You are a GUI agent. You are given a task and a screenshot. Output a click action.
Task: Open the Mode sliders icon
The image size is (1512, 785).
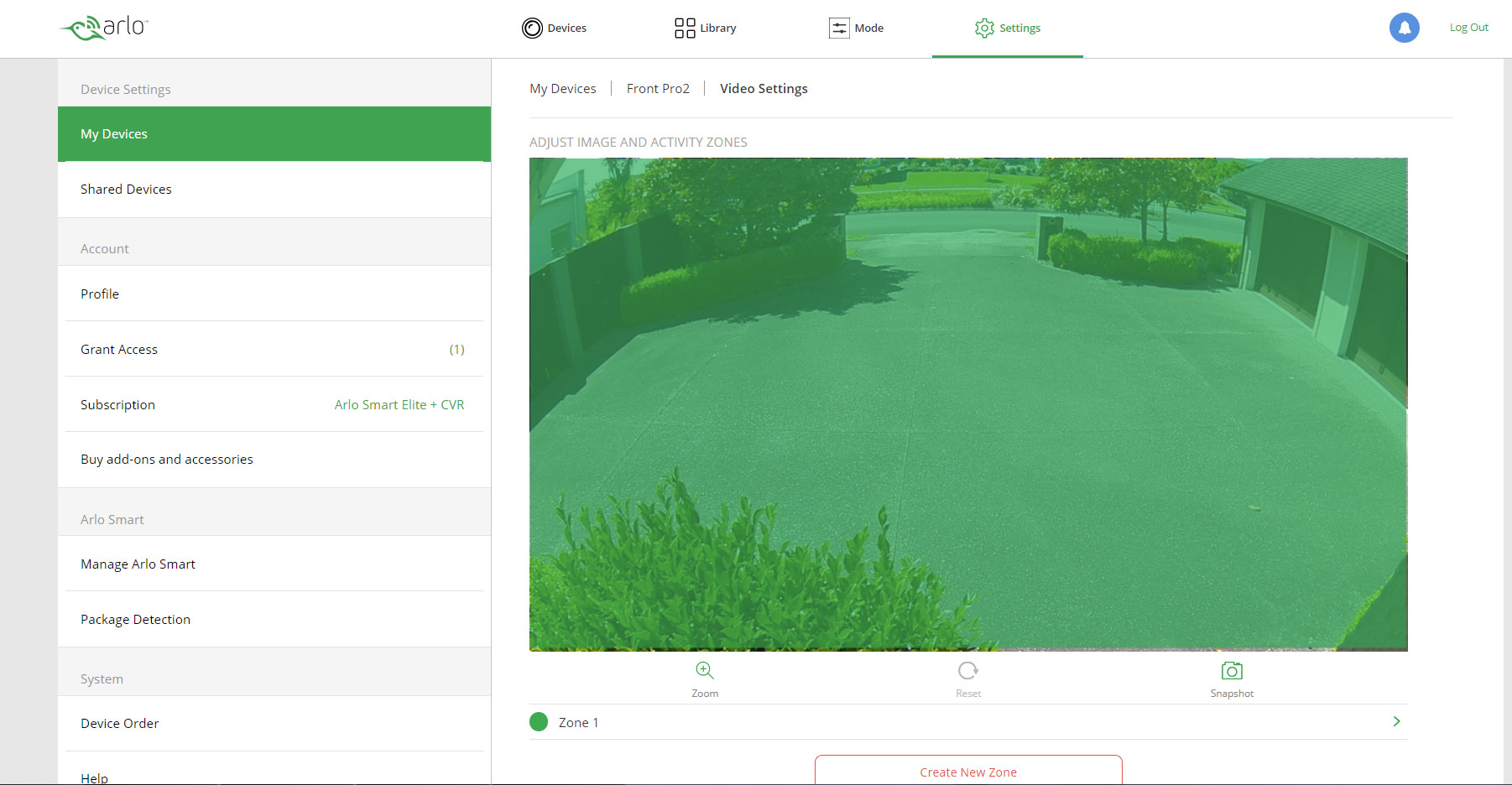839,29
